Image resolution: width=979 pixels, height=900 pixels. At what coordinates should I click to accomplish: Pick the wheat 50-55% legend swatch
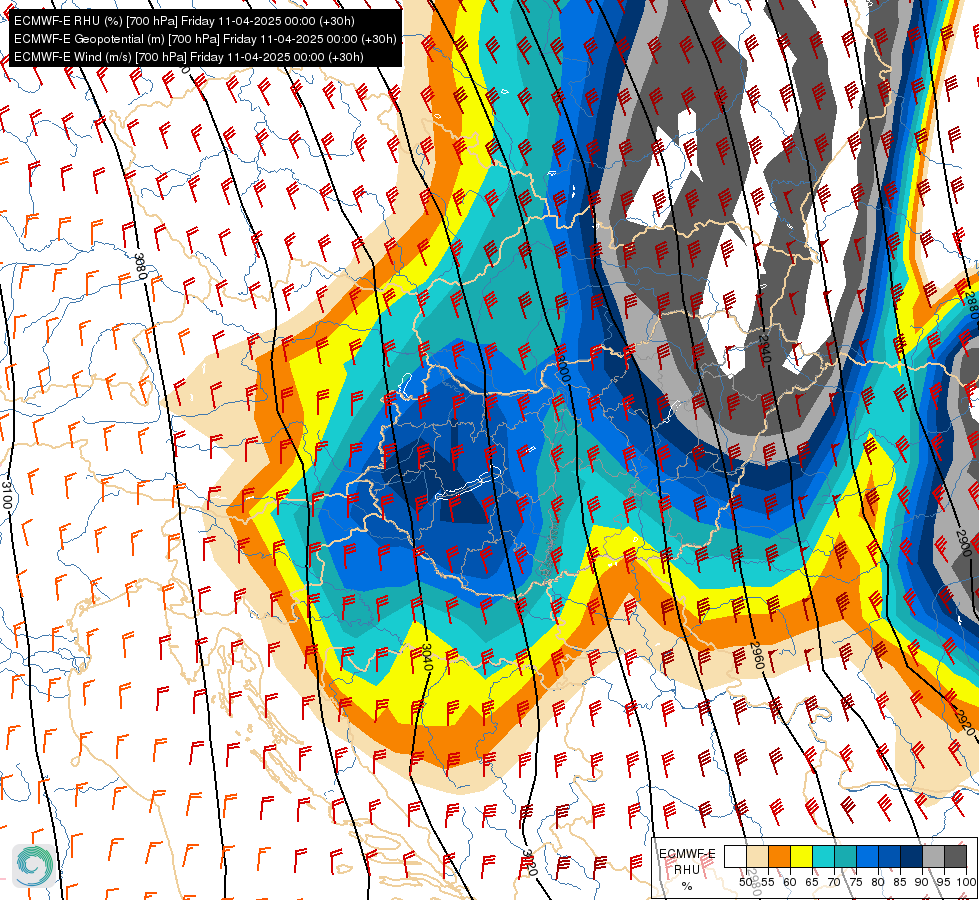757,856
